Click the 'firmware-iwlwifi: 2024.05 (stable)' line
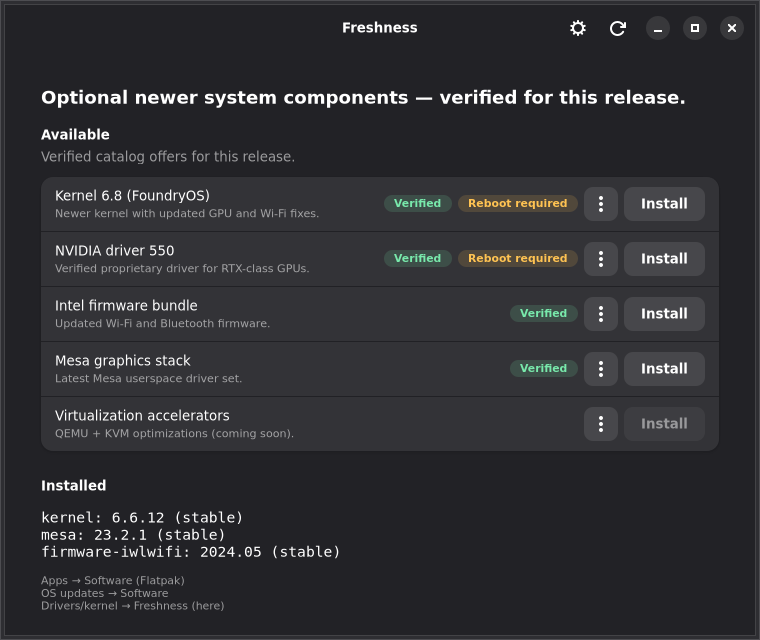Screen dimensions: 760x640 click(x=190, y=552)
